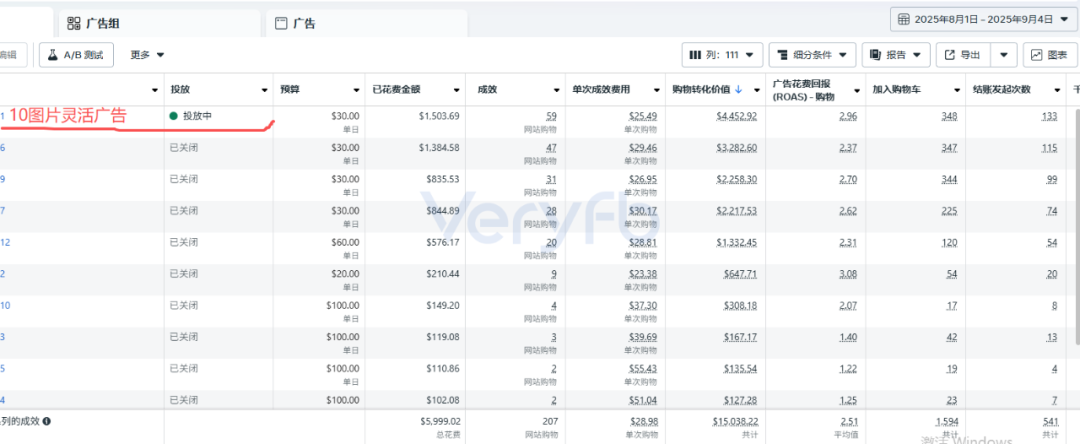Viewport: 1080px width, 444px height.
Task: Click the cost per result $55.43
Action: pos(643,368)
